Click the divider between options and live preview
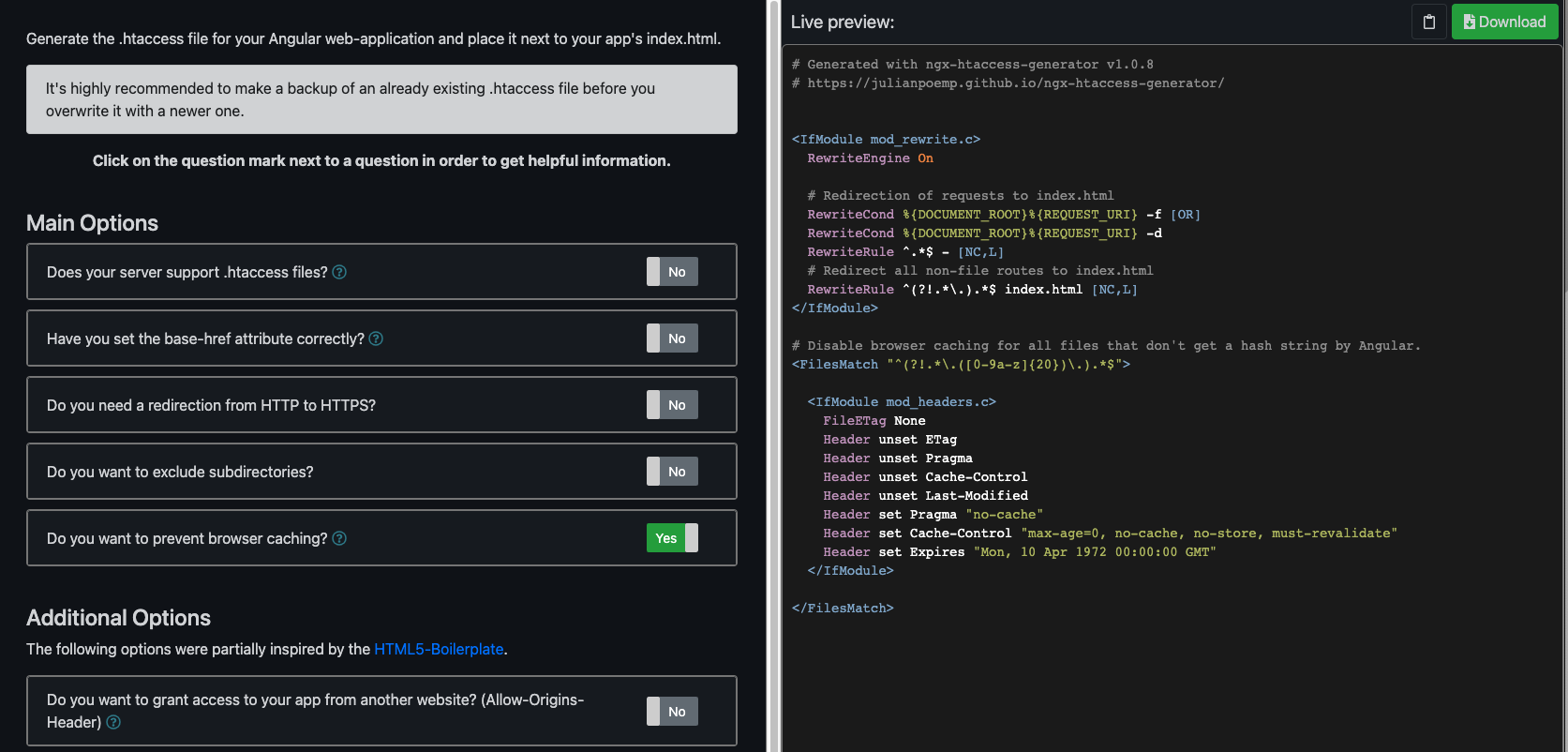This screenshot has height=752, width=1568. click(x=774, y=376)
